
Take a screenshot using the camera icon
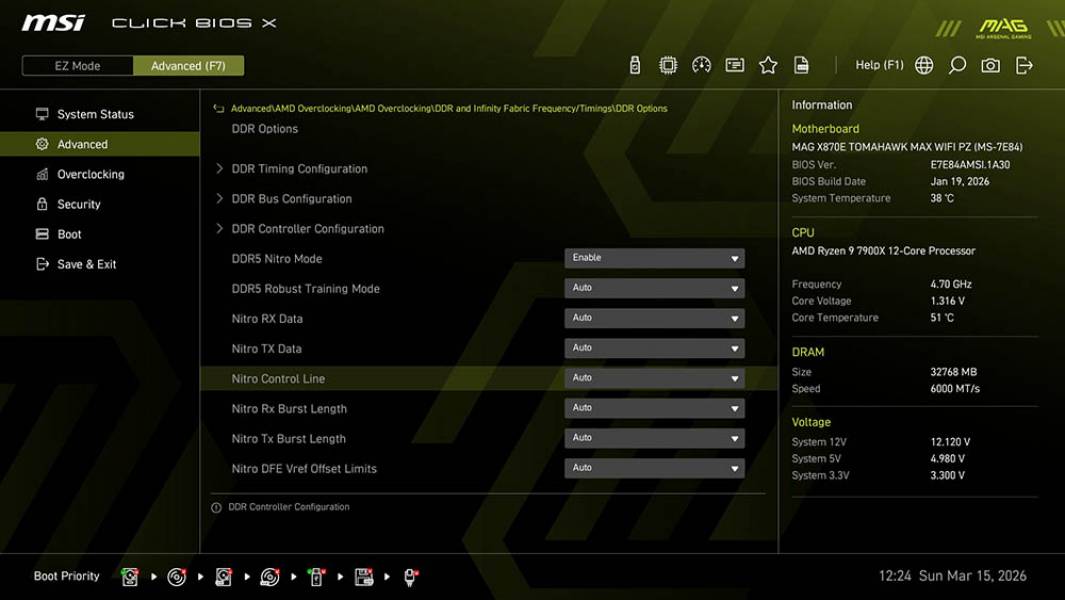[988, 64]
